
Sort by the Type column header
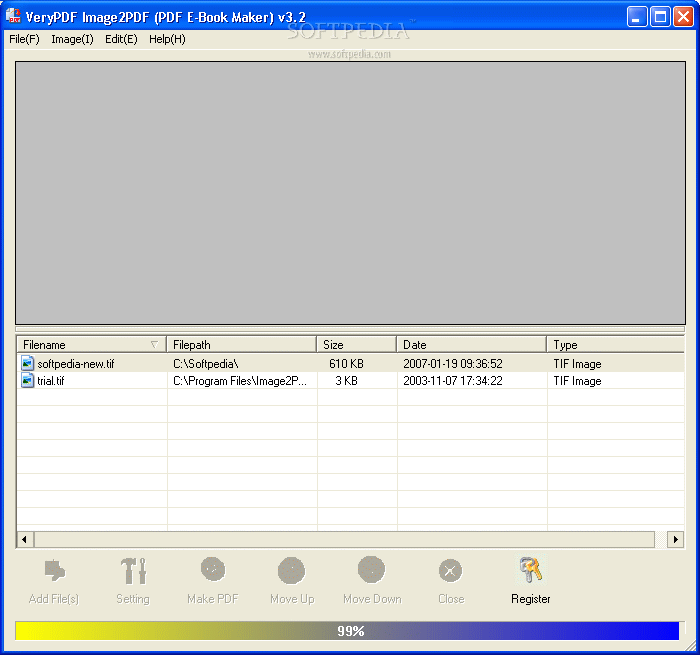616,345
